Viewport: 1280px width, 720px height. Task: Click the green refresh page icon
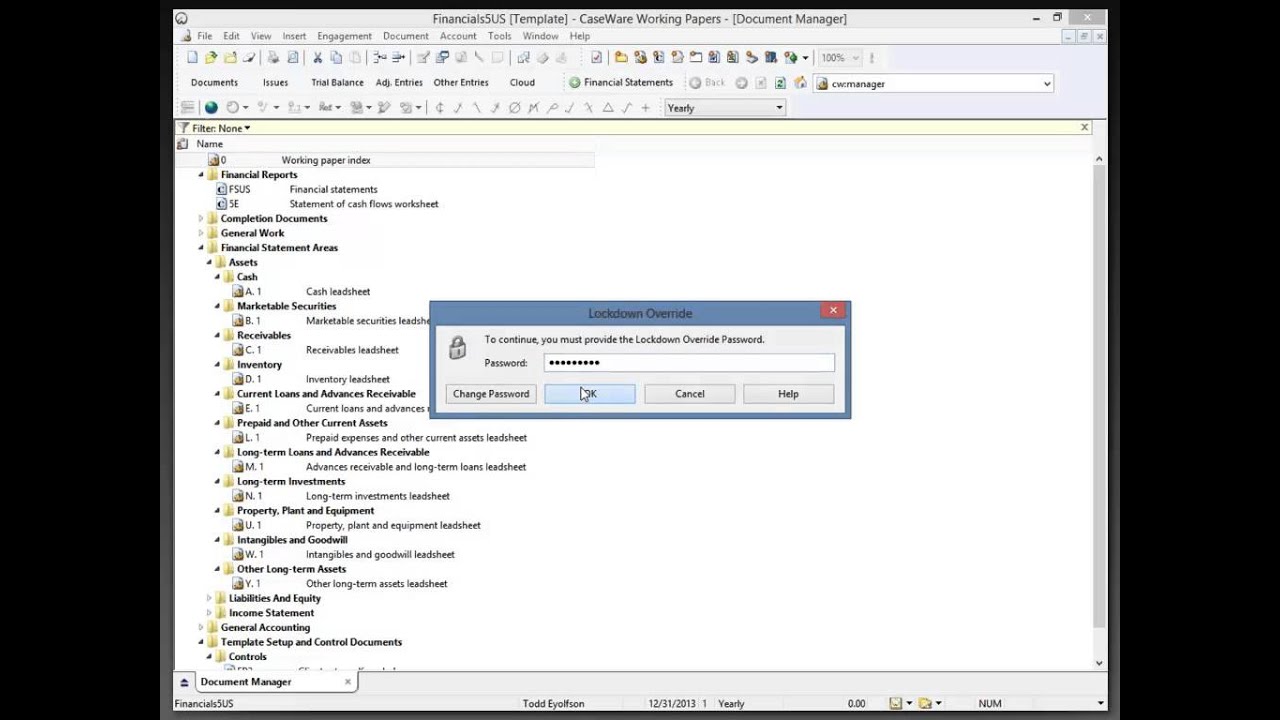point(780,83)
